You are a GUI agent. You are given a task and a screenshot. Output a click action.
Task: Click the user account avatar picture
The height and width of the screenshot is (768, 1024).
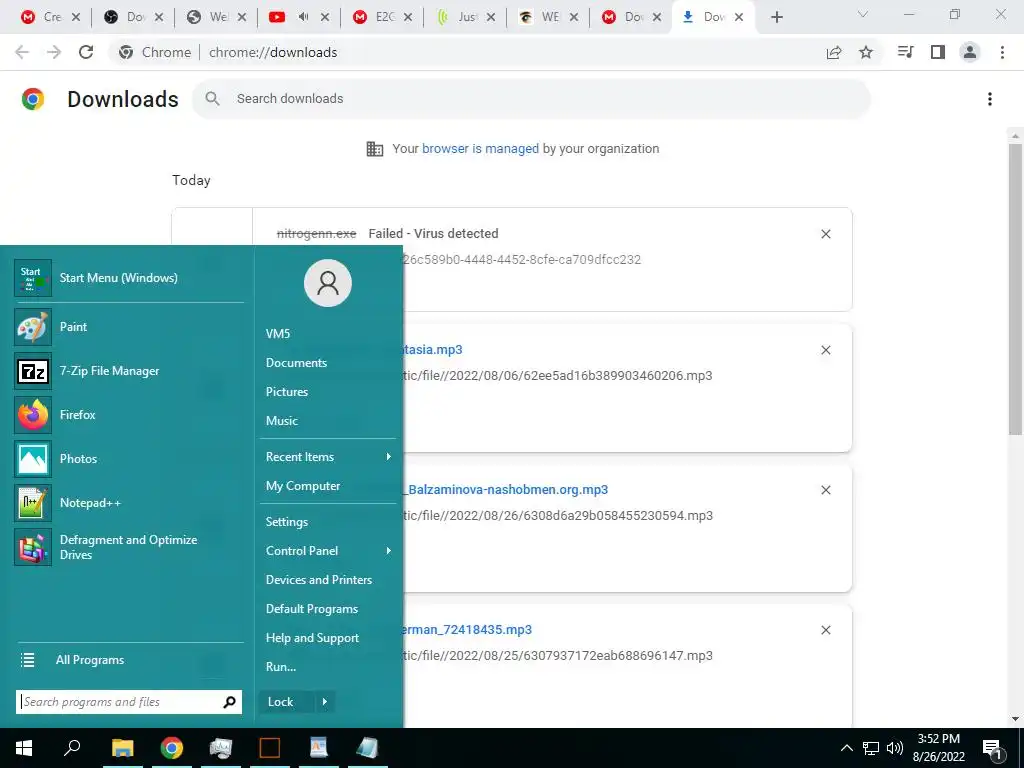328,283
